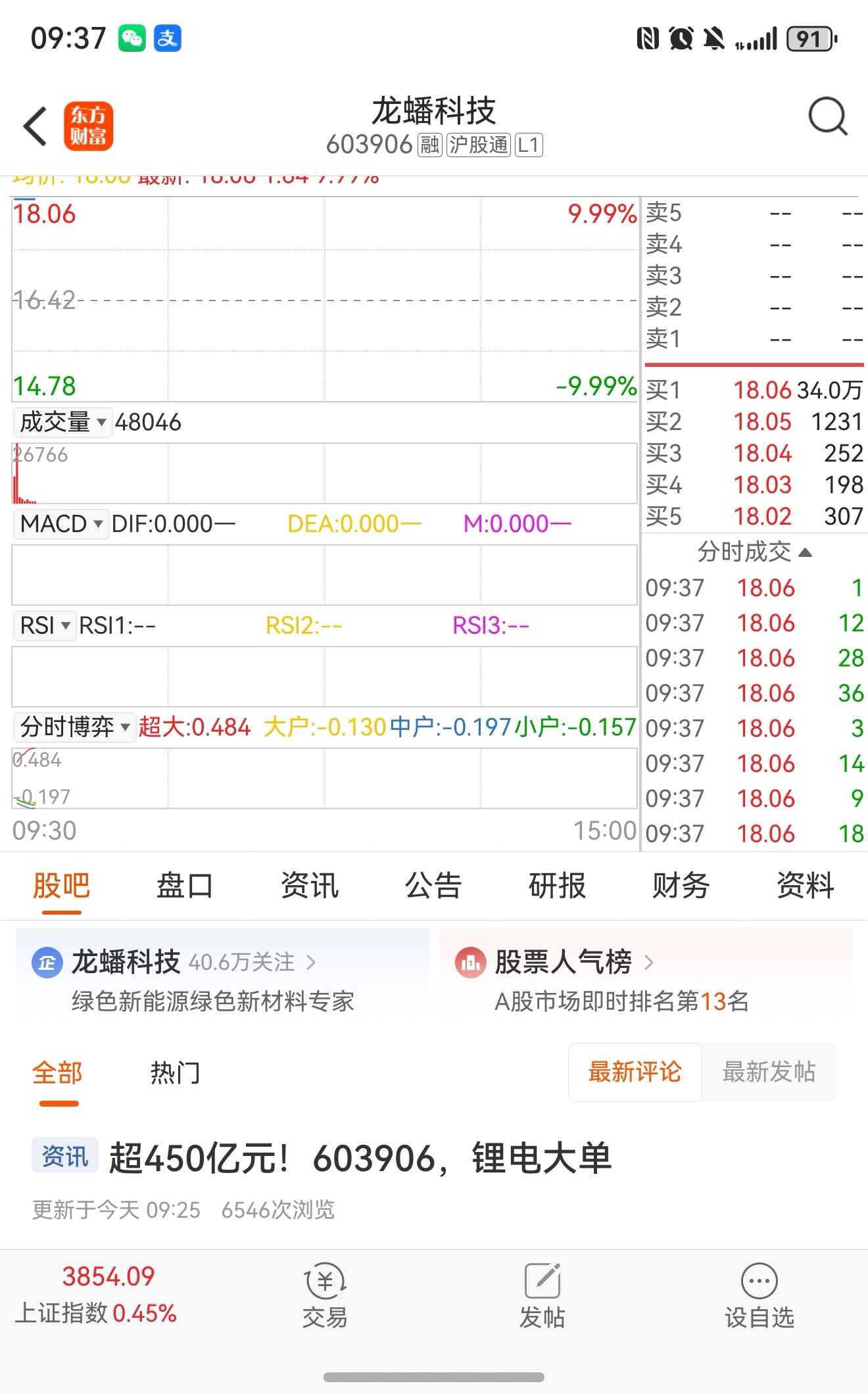The image size is (868, 1394).
Task: Tap the alarm clock status icon
Action: tap(681, 39)
